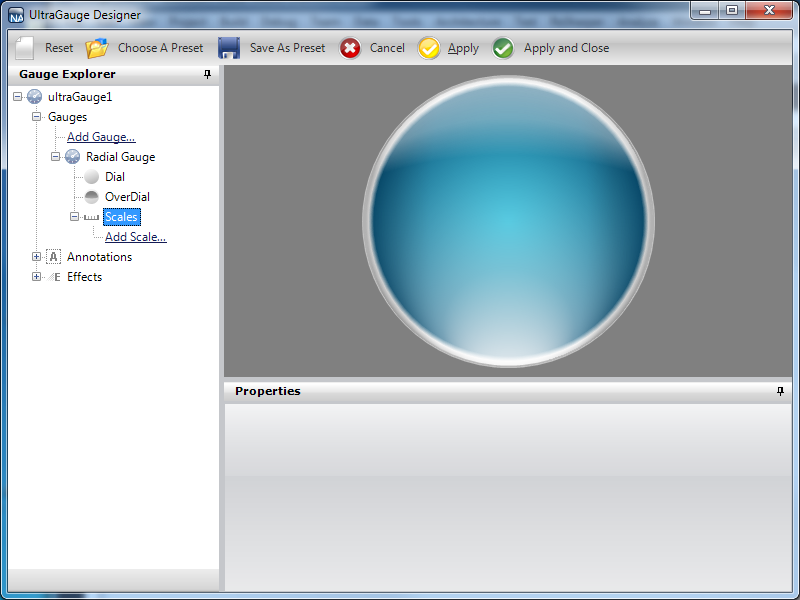Select the Scales item in the tree
Image resolution: width=800 pixels, height=600 pixels.
(x=121, y=217)
